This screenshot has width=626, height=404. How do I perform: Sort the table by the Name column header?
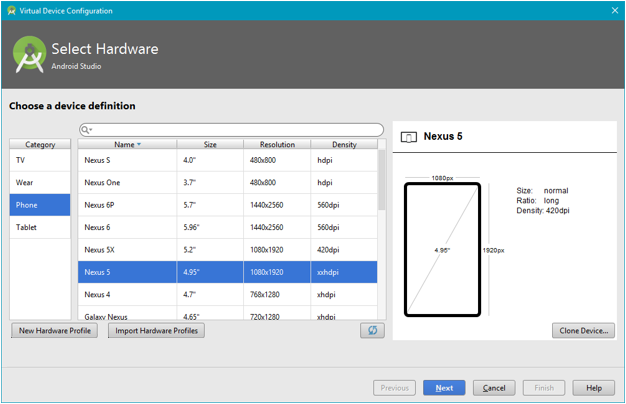127,145
